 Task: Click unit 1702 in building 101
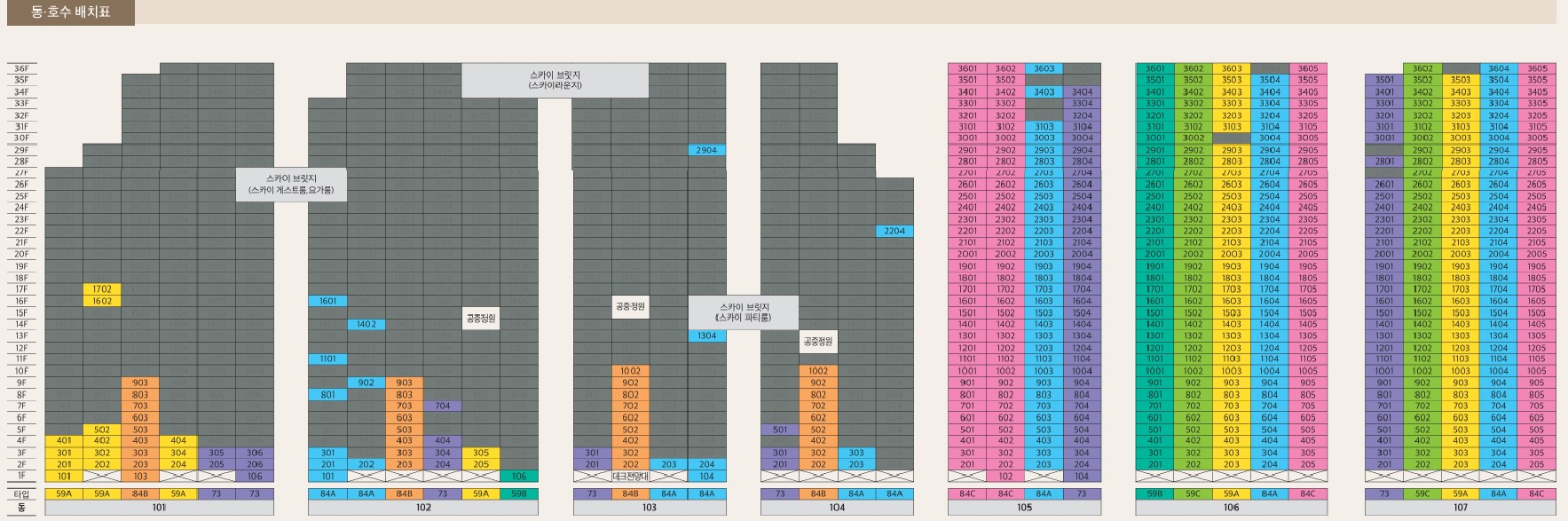click(x=102, y=289)
